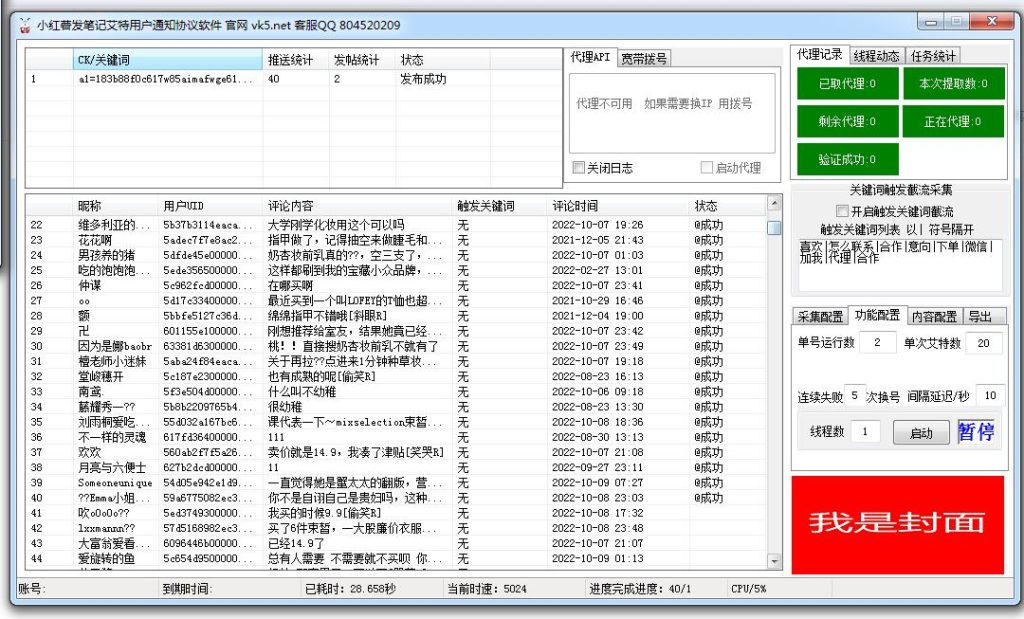Open the 线程动态 tab
This screenshot has height=619, width=1024.
[877, 56]
